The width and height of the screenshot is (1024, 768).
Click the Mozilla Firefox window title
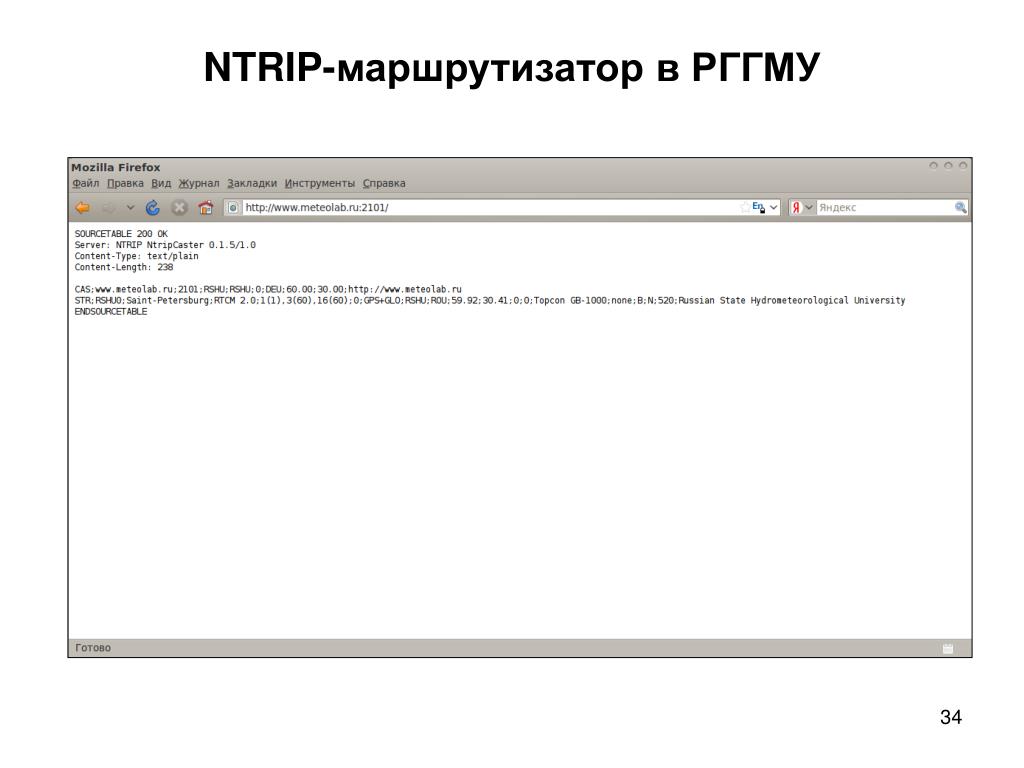(116, 167)
